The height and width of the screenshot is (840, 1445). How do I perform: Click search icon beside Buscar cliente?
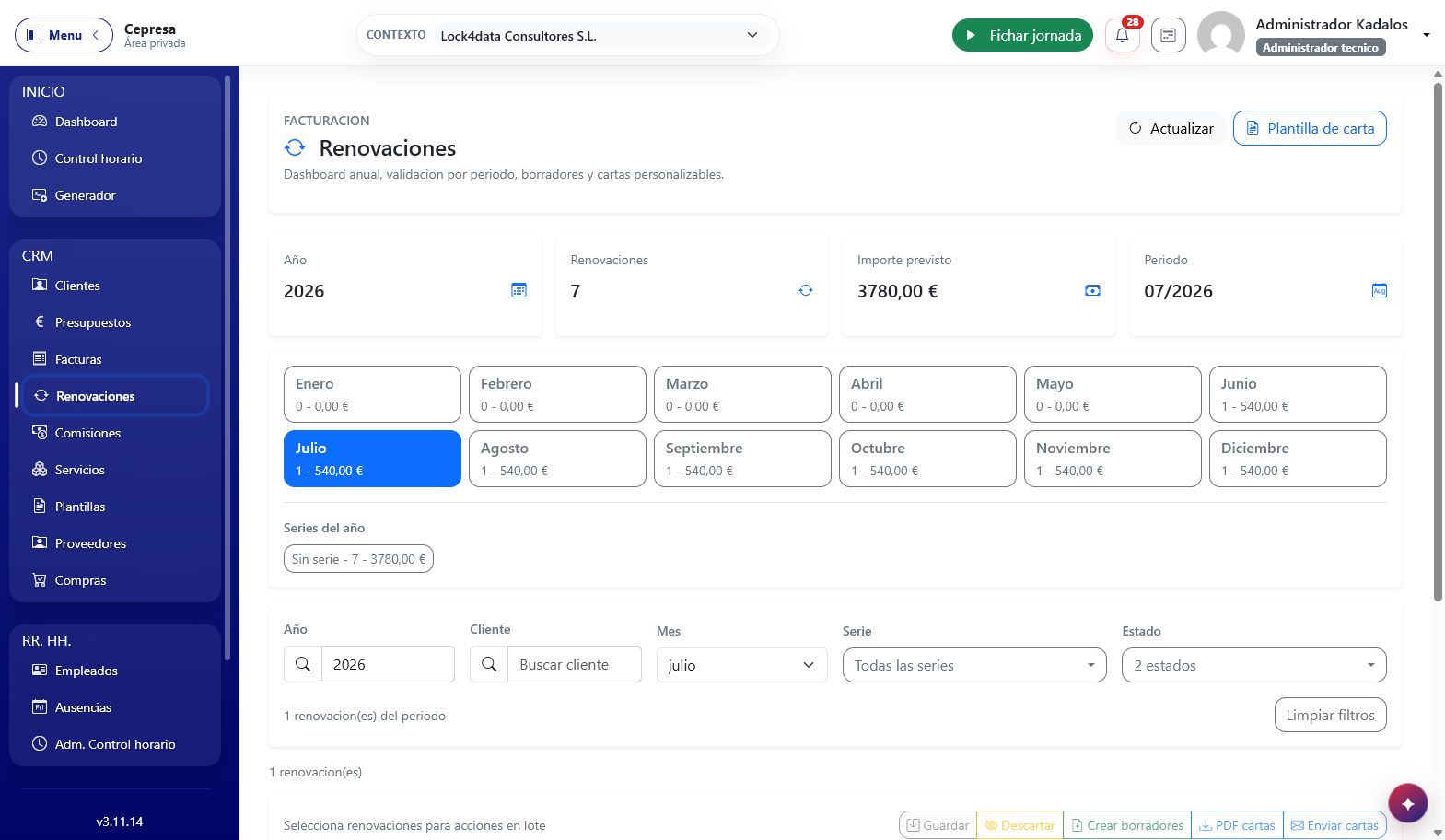[489, 664]
